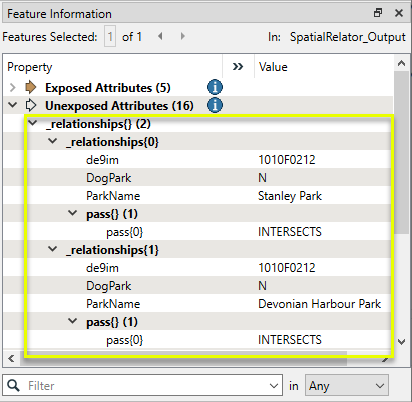Click info icon beside Exposed Attributes
Screen dimensions: 412x402
[x=215, y=87]
